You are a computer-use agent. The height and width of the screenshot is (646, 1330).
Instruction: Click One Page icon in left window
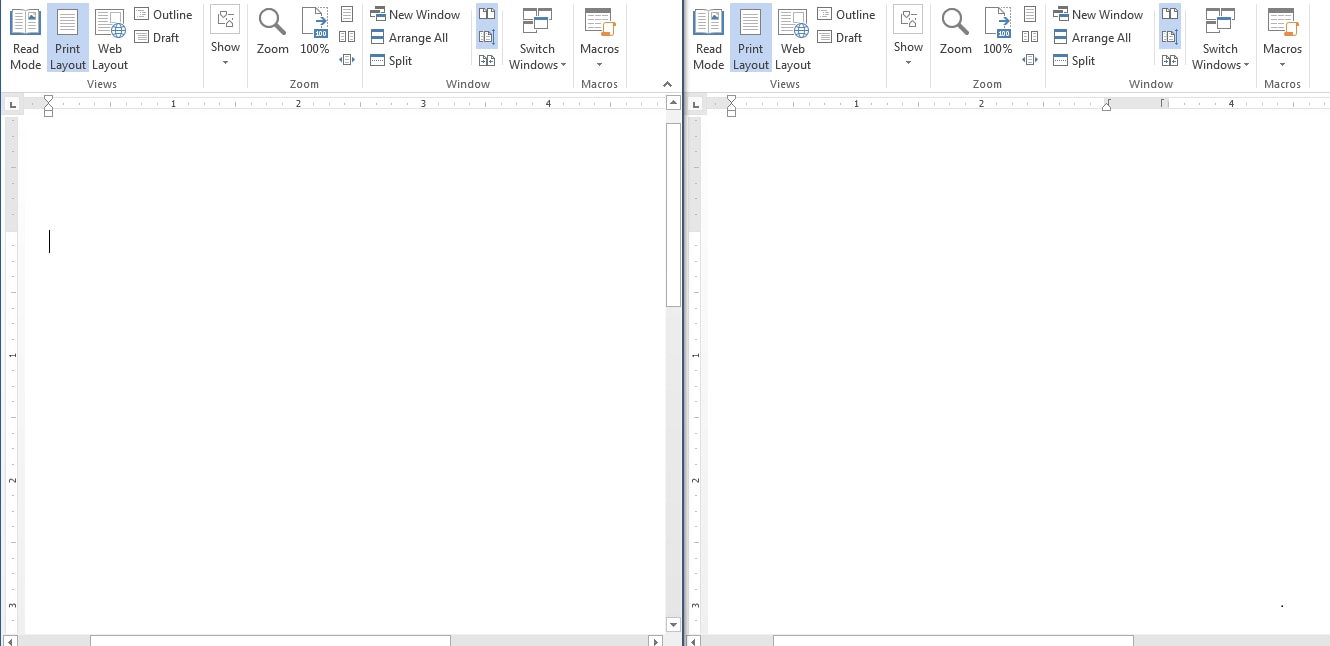click(x=347, y=14)
